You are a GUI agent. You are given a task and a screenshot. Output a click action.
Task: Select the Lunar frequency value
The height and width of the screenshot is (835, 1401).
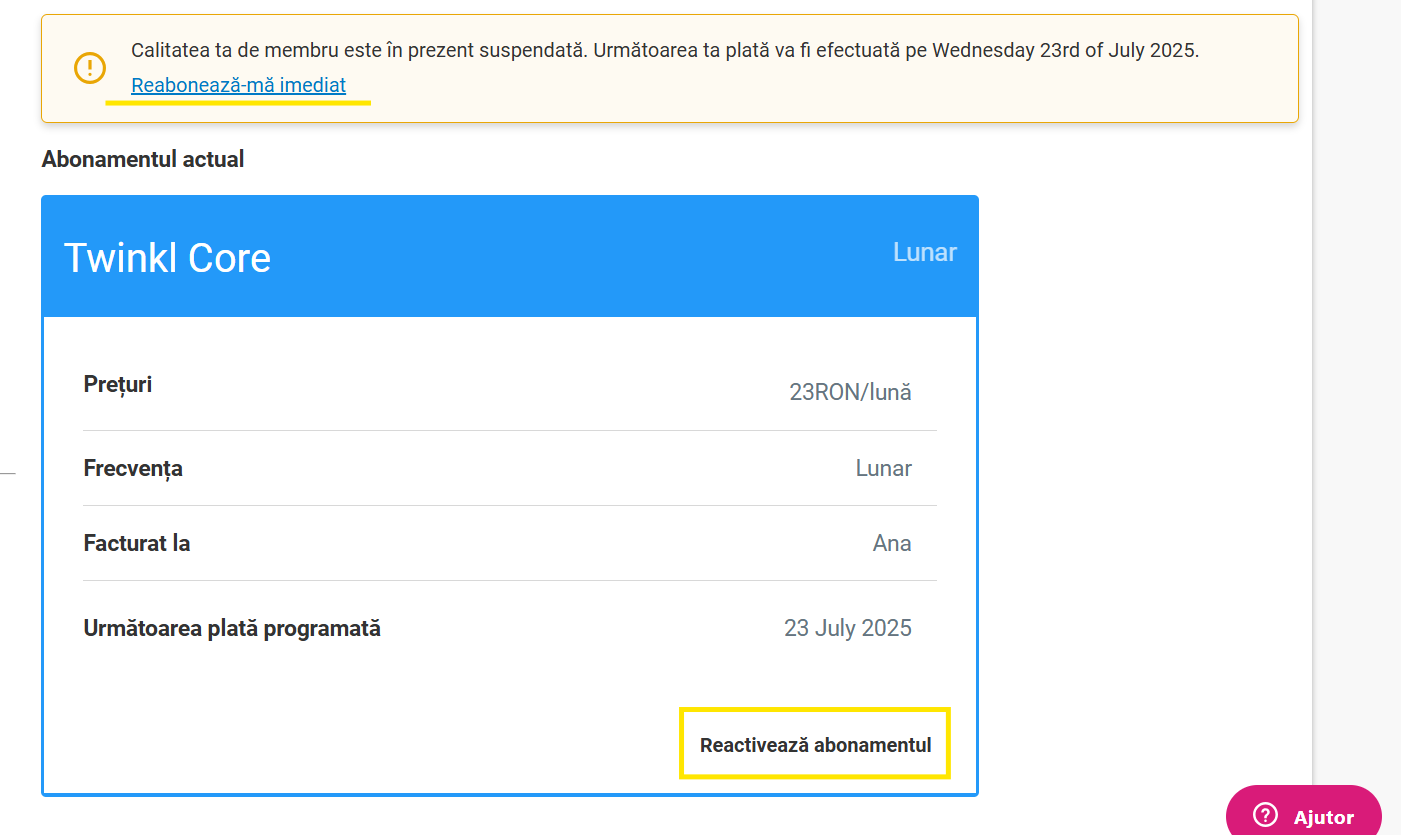click(x=884, y=468)
